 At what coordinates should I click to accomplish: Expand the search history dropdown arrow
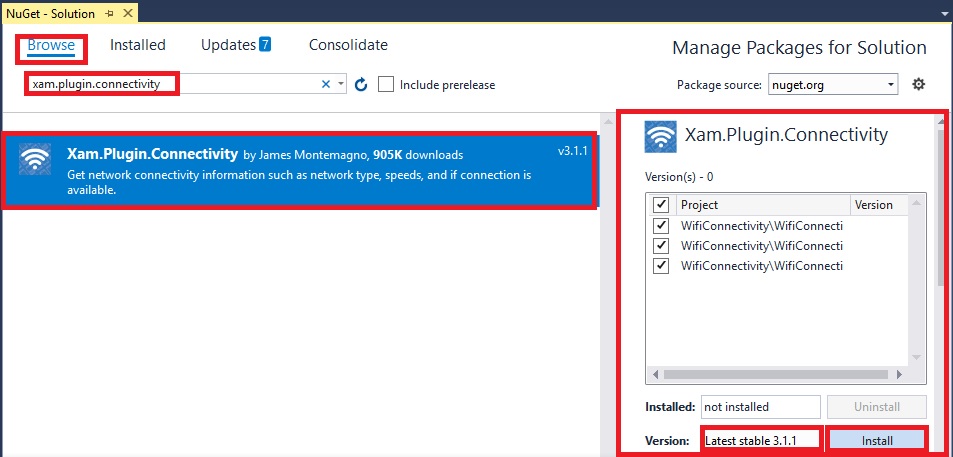[341, 84]
